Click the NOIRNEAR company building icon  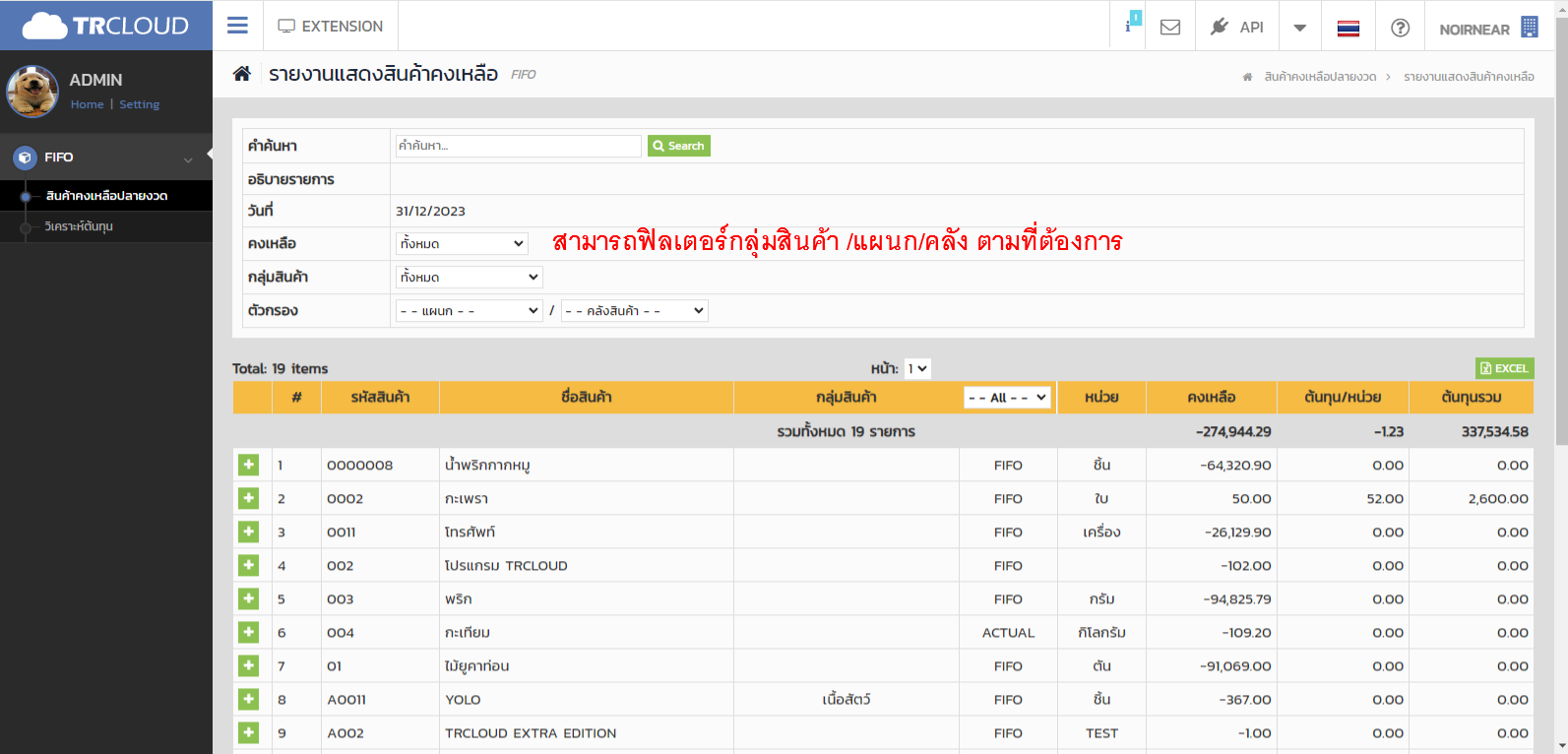click(x=1530, y=27)
